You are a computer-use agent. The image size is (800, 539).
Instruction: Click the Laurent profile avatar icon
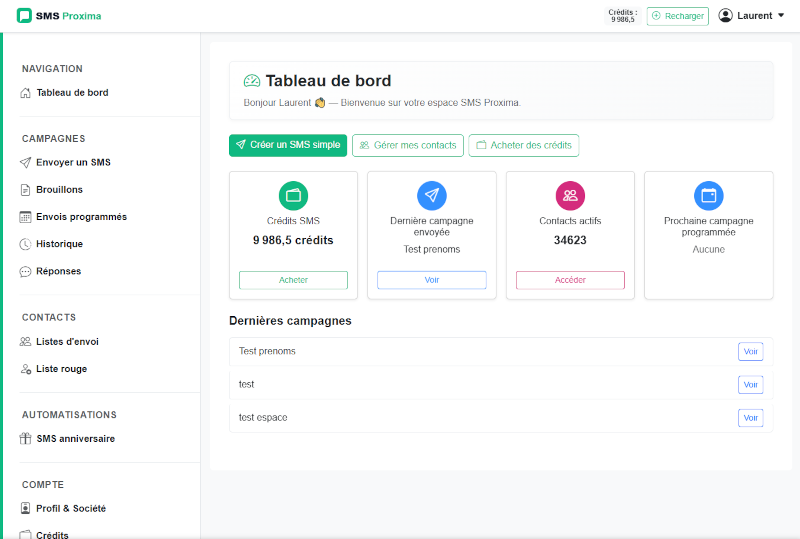pos(725,16)
